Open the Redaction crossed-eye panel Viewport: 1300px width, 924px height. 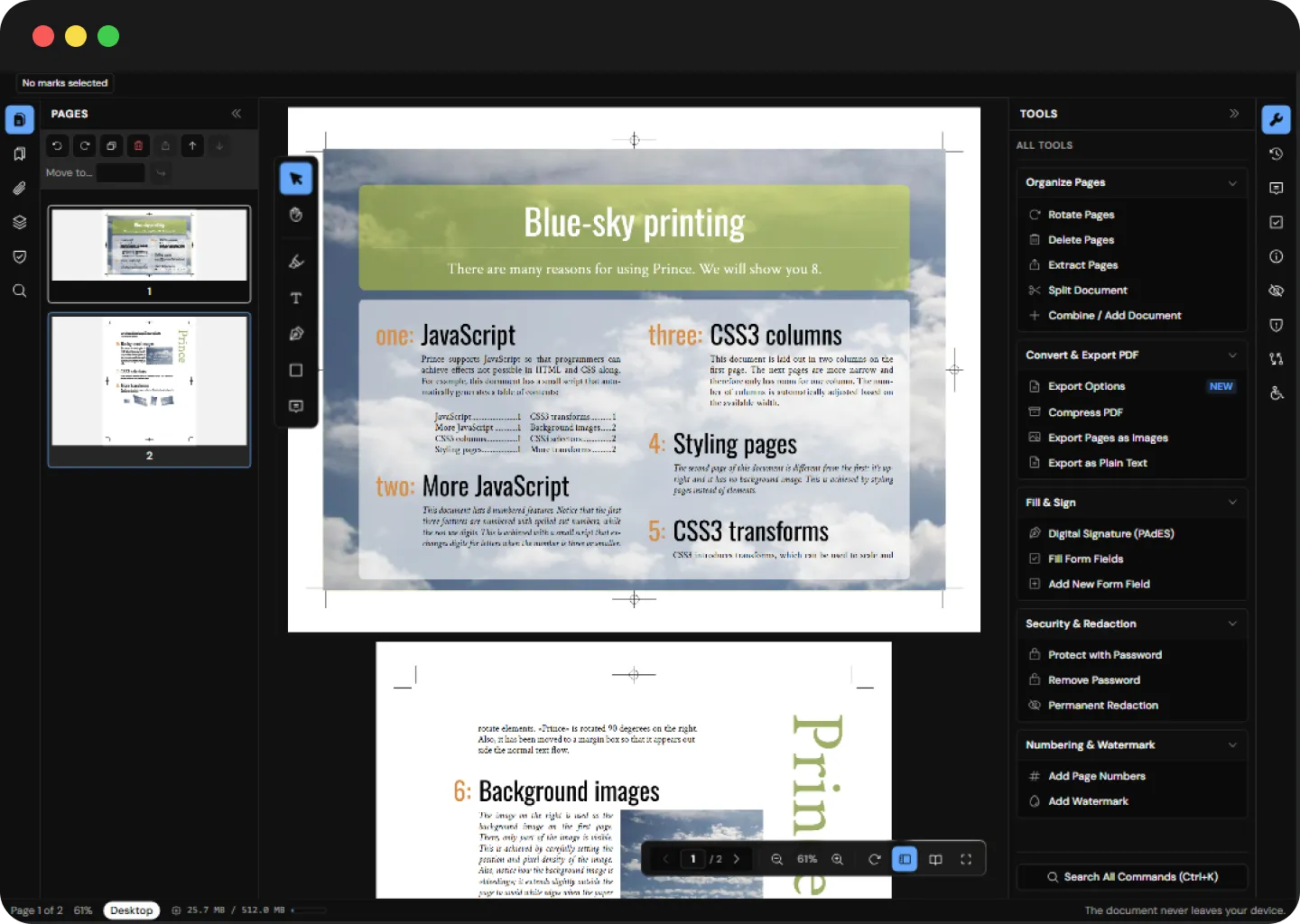click(x=1277, y=291)
